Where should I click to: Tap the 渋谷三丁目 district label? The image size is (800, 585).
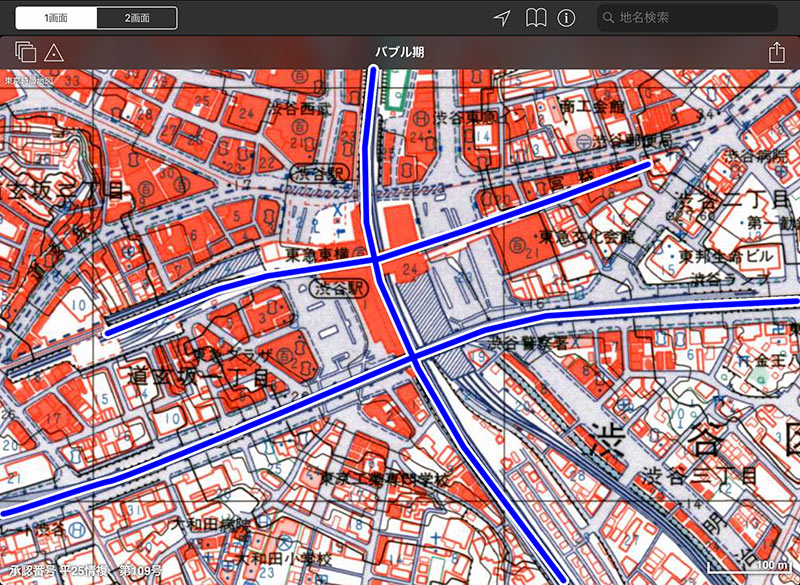click(x=699, y=475)
